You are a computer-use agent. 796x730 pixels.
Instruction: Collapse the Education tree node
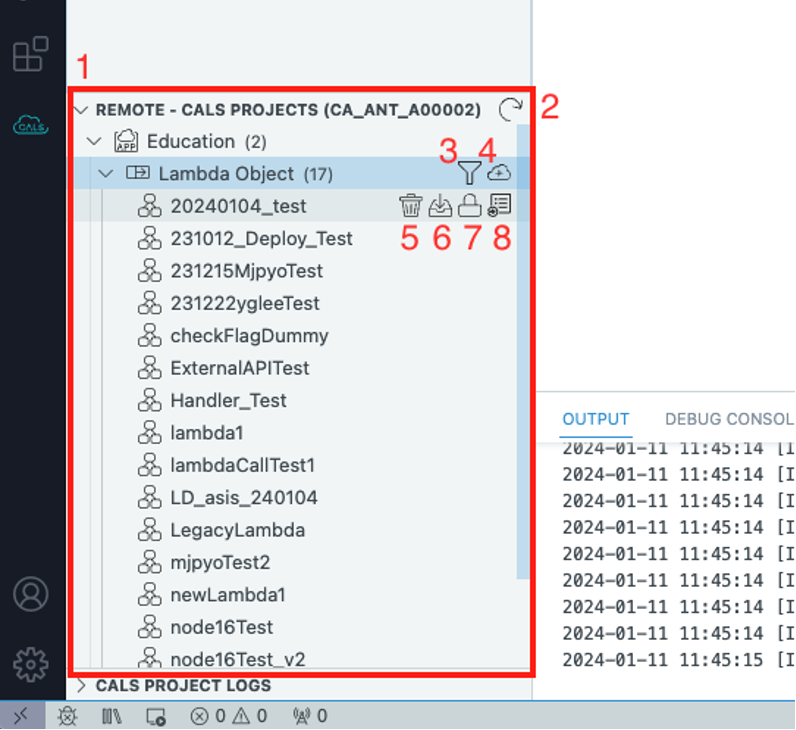(94, 141)
